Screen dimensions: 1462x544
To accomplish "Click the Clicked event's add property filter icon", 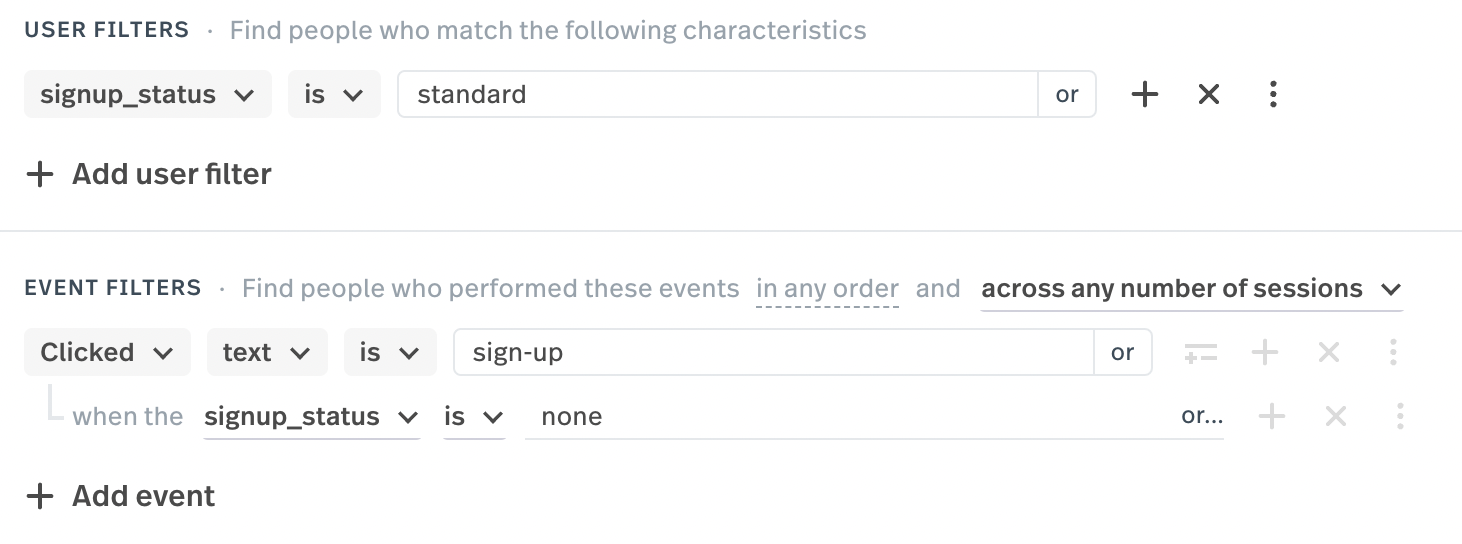I will click(1200, 352).
